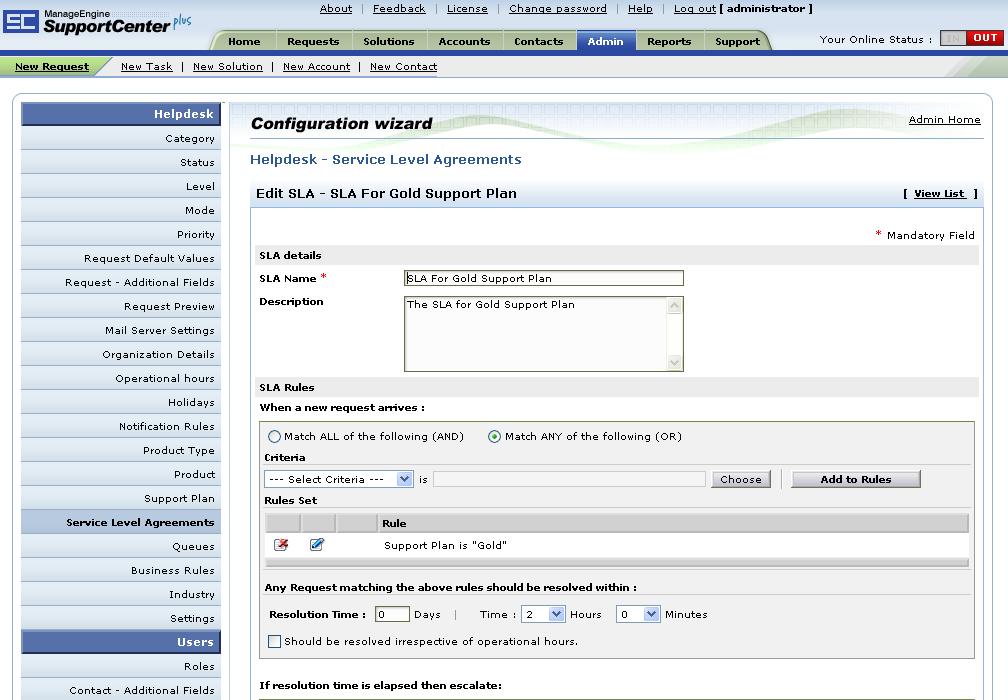Screen dimensions: 1008x700
Task: Open the Reports tab
Action: (x=669, y=41)
